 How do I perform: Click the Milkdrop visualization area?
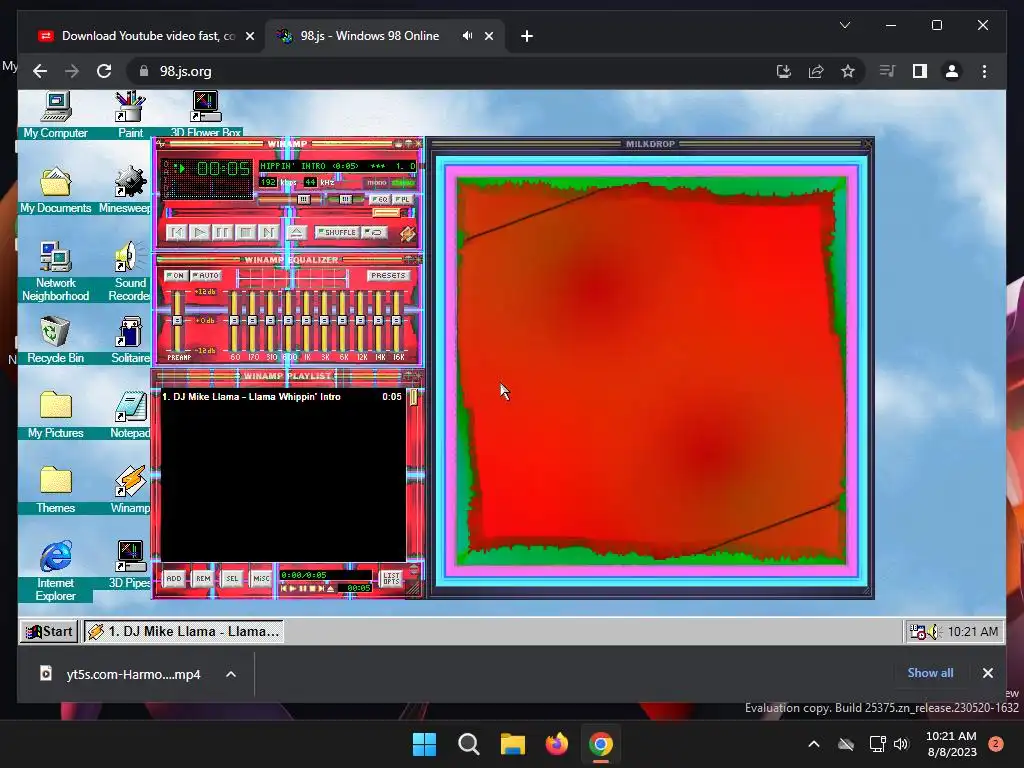click(651, 370)
